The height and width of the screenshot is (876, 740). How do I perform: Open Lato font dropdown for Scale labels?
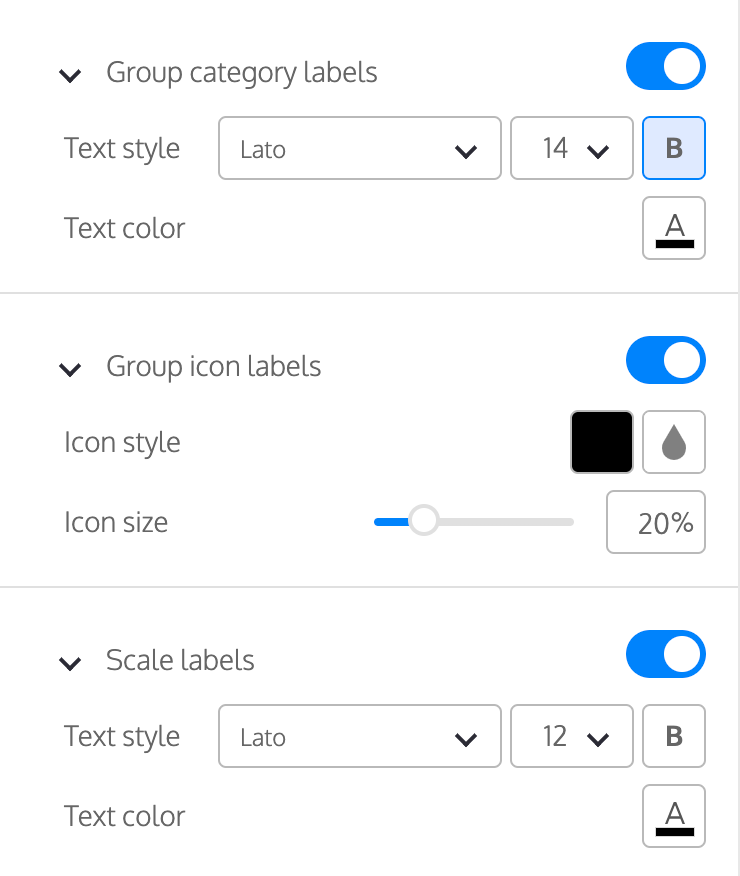pyautogui.click(x=360, y=736)
